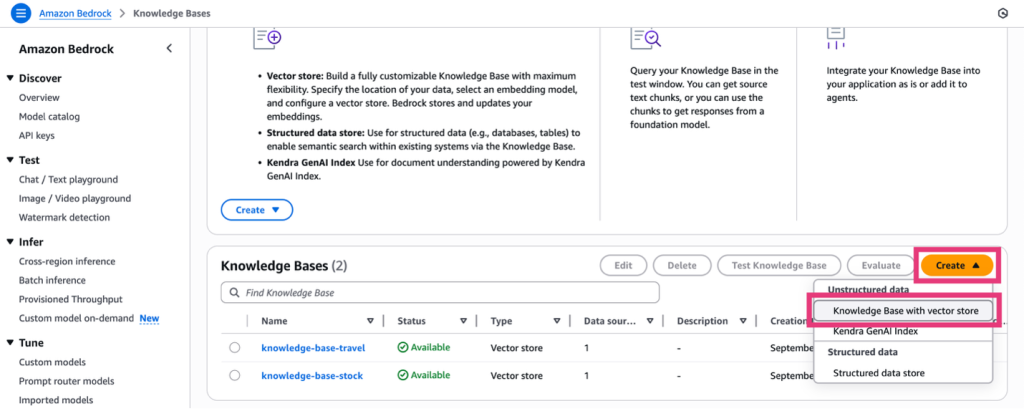Click the Test Knowledge Base button
Viewport: 1024px width, 411px height.
tap(778, 265)
